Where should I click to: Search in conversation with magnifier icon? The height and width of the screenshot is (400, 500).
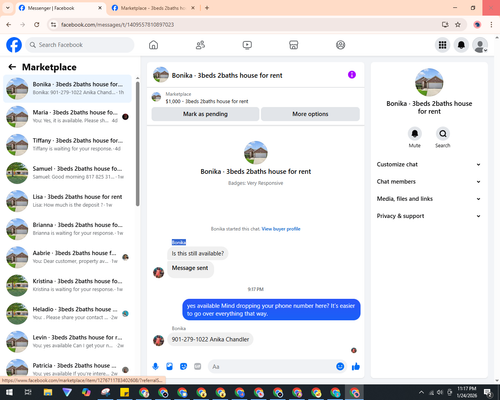point(443,134)
